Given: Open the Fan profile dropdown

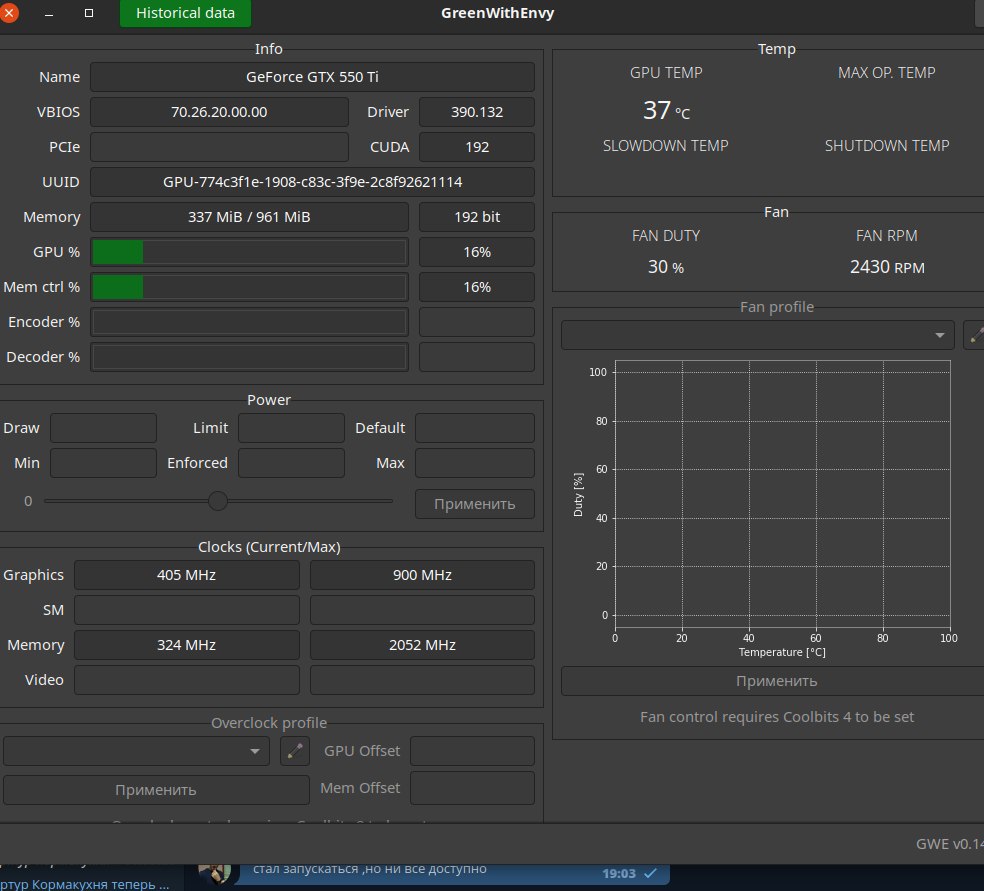Looking at the screenshot, I should pyautogui.click(x=757, y=335).
